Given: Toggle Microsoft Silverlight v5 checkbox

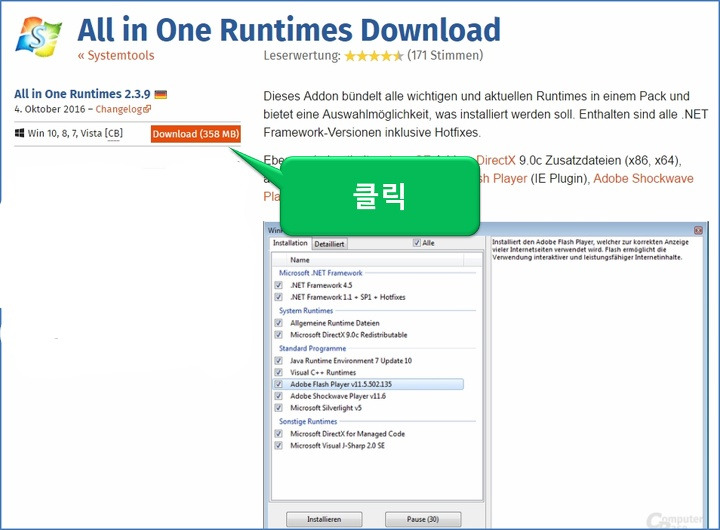Looking at the screenshot, I should (278, 408).
